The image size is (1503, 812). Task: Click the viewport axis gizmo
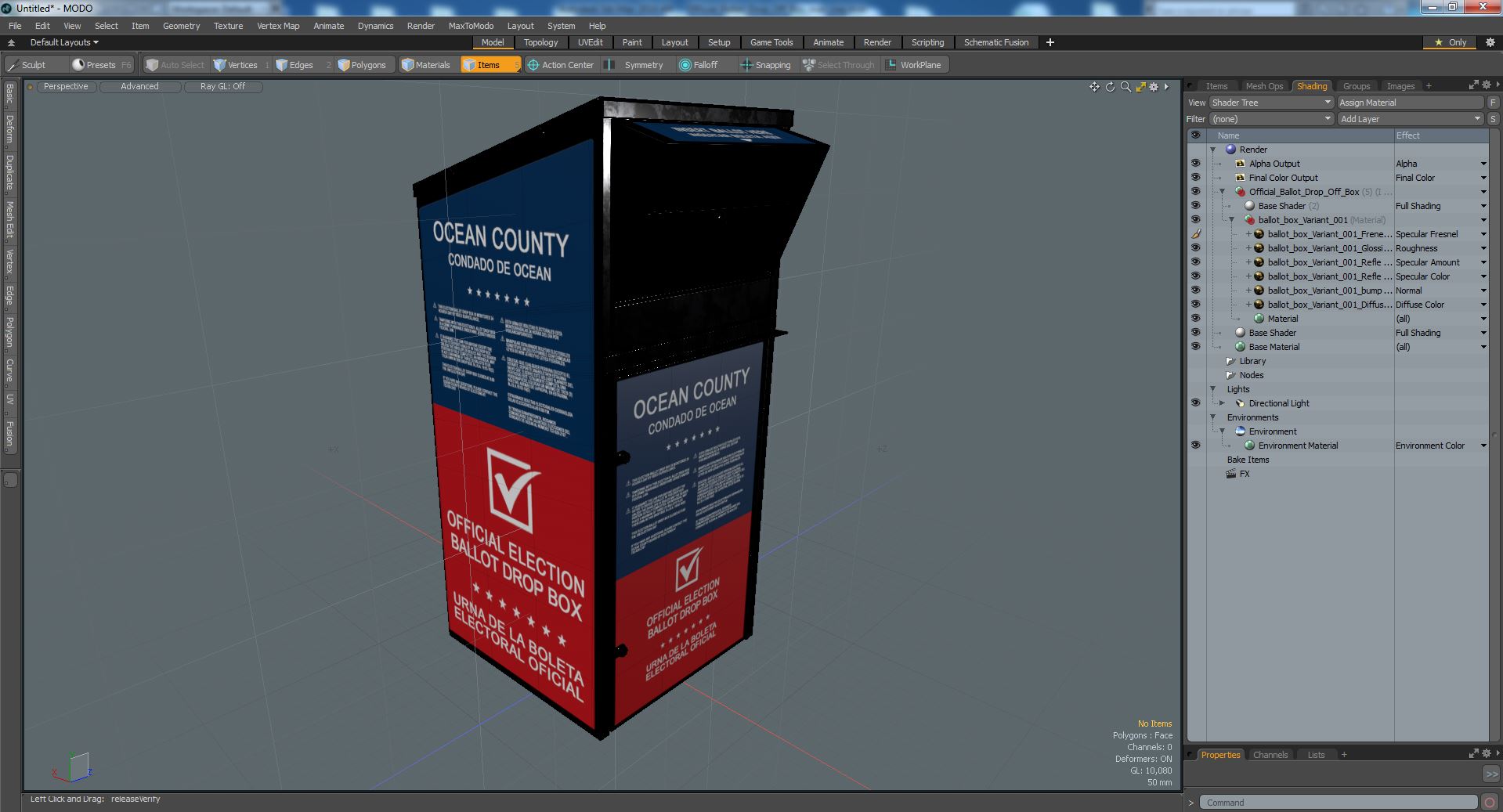pyautogui.click(x=73, y=767)
